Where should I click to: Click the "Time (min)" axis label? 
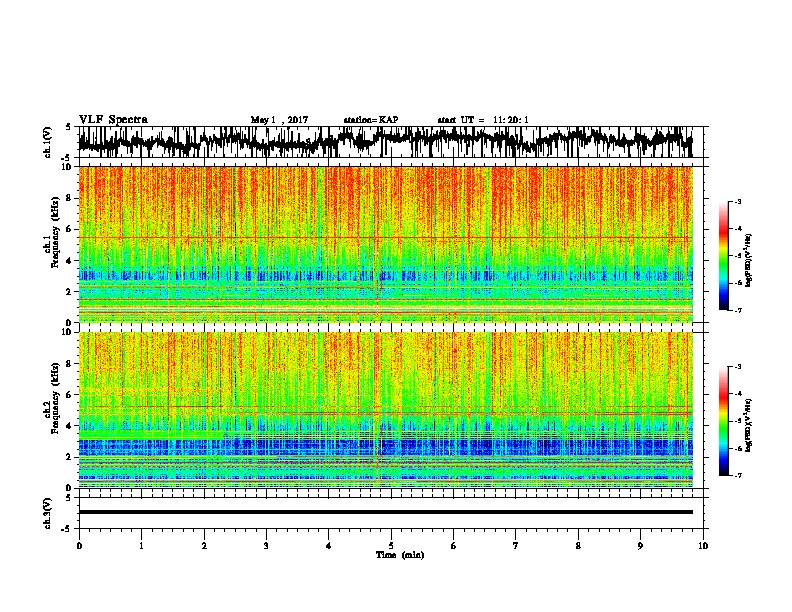(x=400, y=555)
